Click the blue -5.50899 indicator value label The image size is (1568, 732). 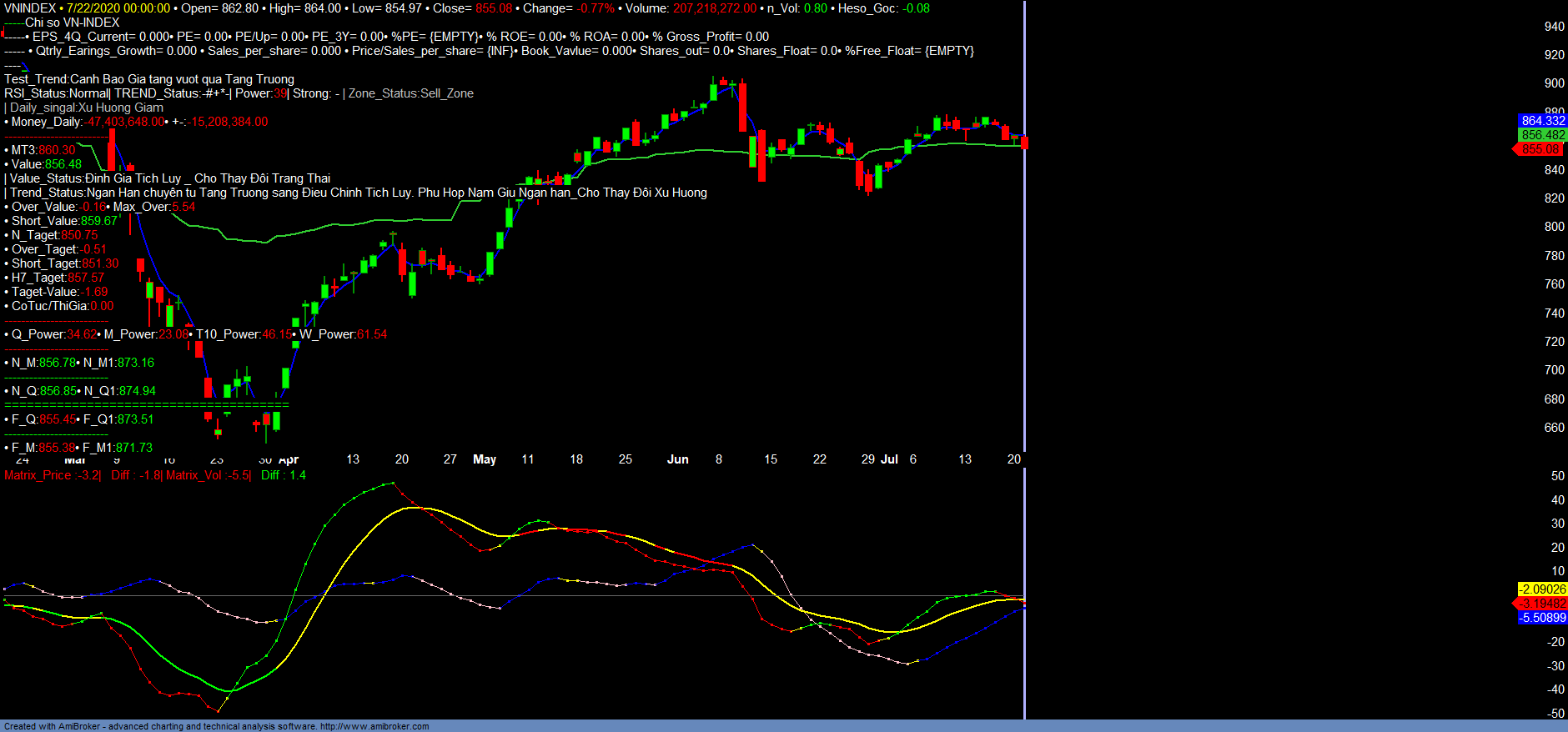1542,618
